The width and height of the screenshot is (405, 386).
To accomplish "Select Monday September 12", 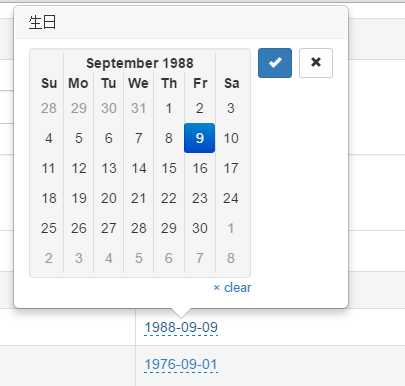I will [x=79, y=168].
